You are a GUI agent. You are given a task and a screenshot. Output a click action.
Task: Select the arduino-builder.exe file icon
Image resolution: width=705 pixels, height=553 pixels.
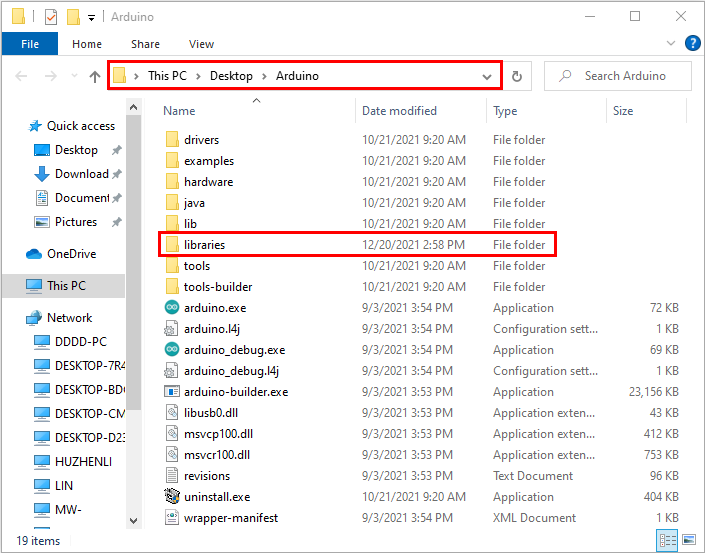pos(172,392)
